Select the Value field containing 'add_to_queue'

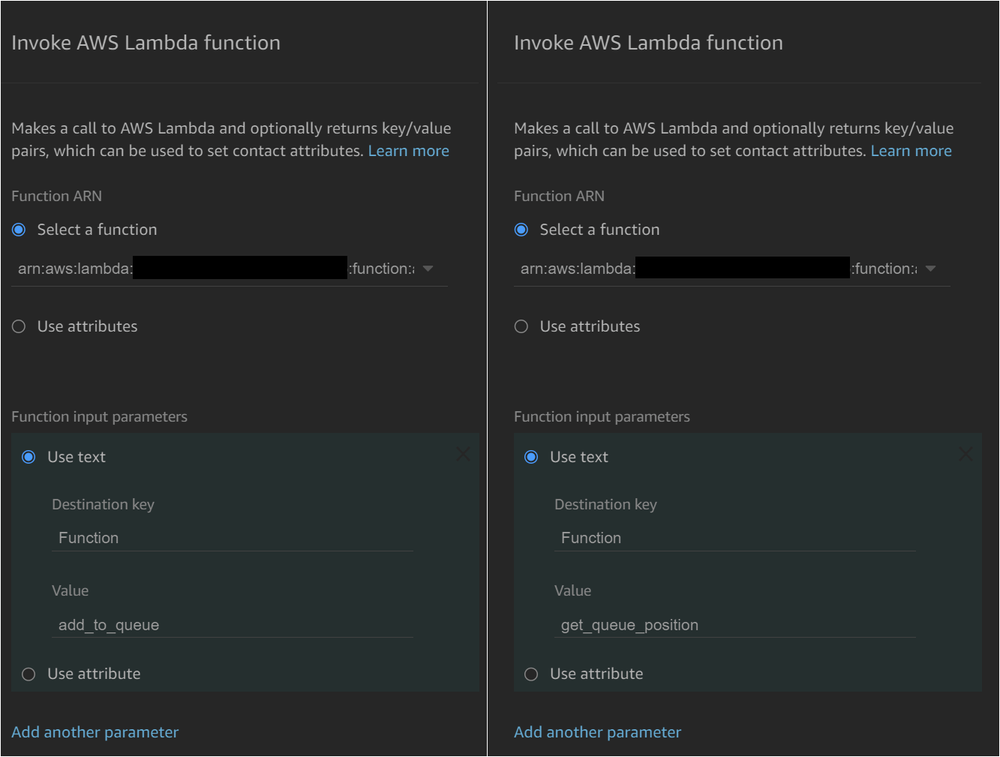coord(232,624)
